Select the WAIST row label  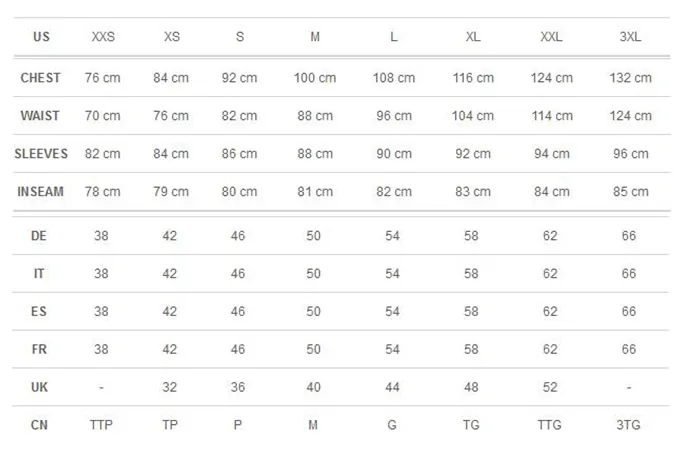[40, 116]
